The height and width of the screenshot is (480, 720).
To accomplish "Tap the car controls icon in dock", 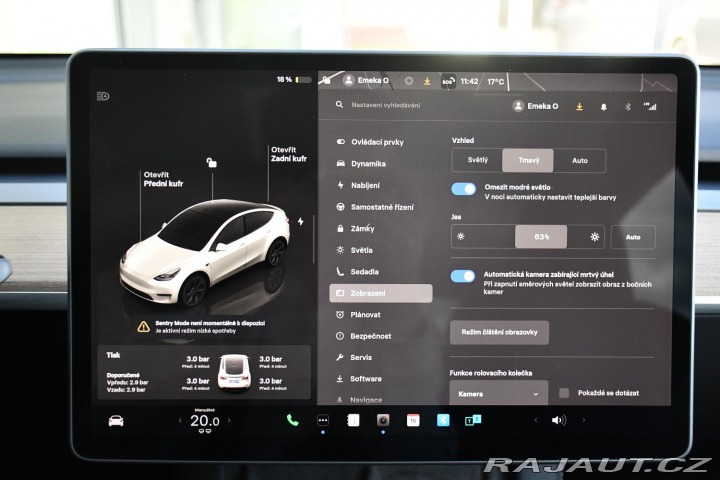I will [116, 420].
